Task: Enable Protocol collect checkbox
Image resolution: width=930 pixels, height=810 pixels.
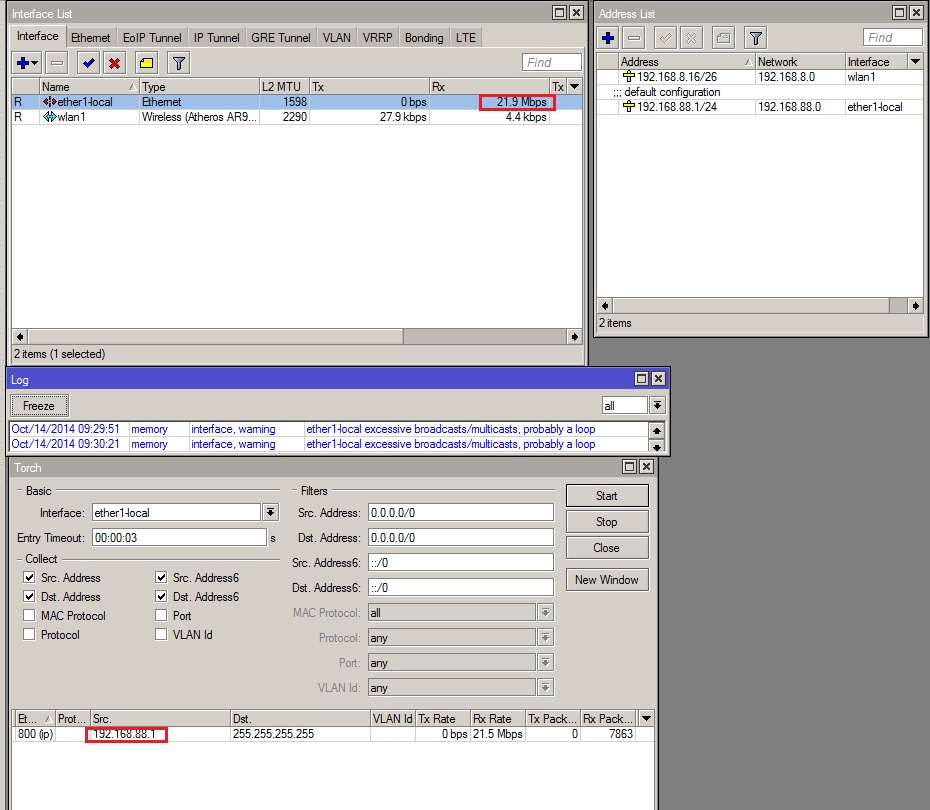Action: click(29, 634)
